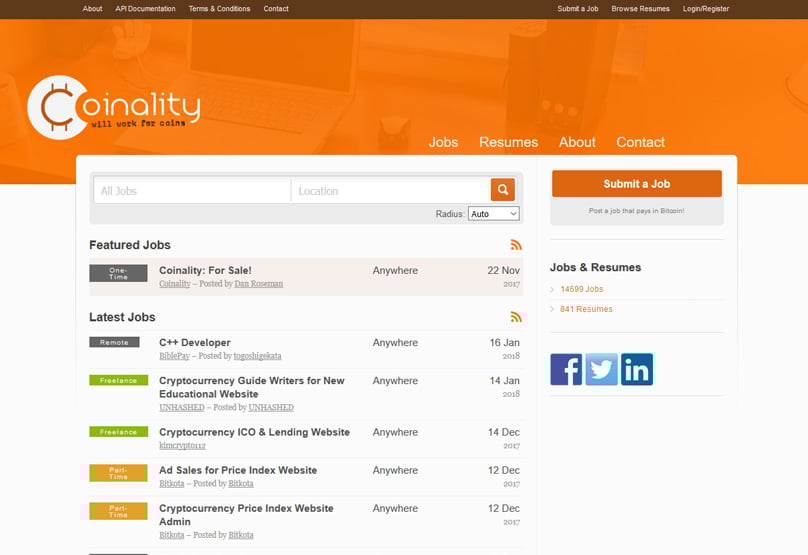The height and width of the screenshot is (555, 808).
Task: Click the One-Time tag on Coinality listing
Action: point(118,273)
